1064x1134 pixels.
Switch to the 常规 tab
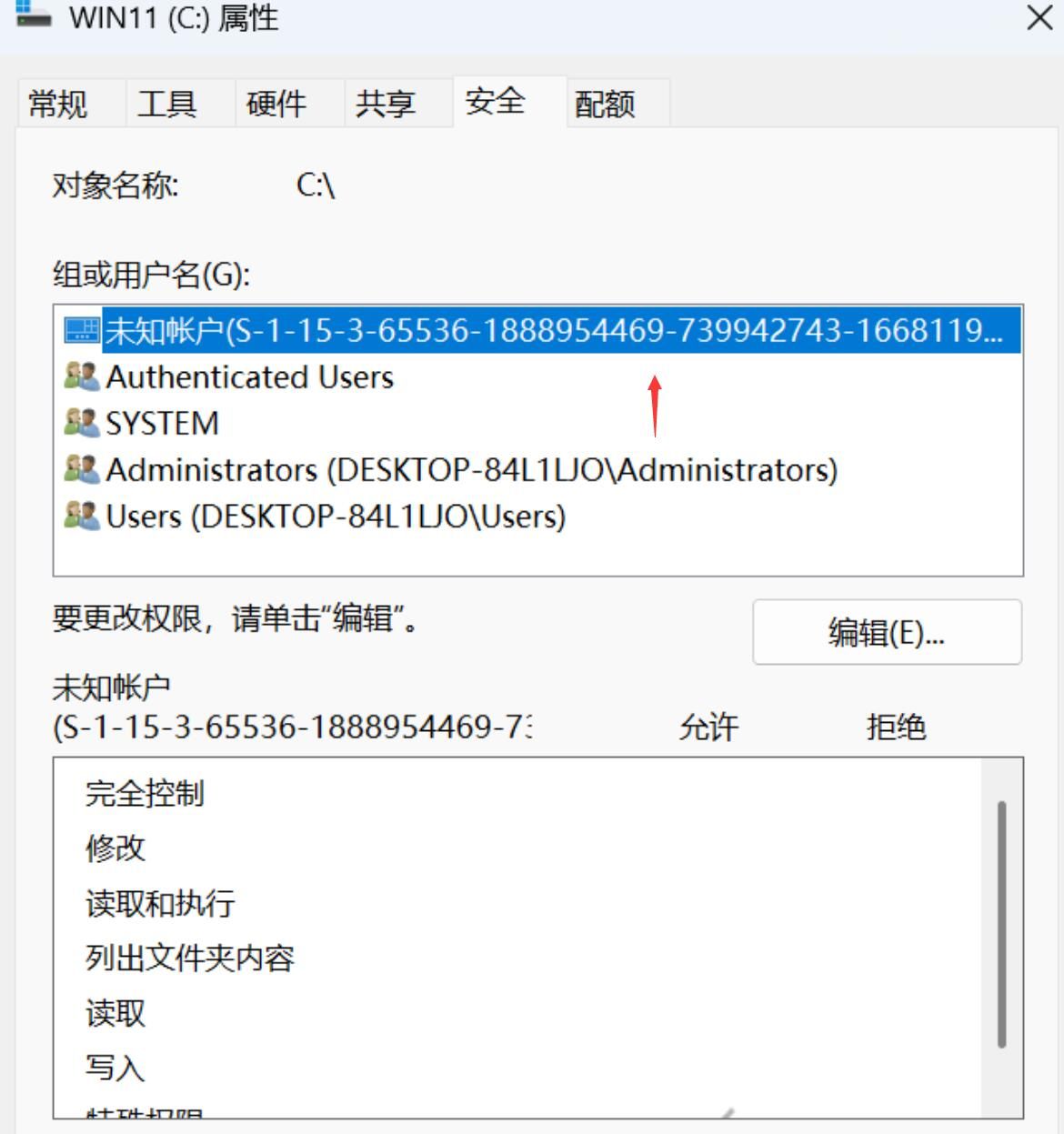(x=59, y=104)
